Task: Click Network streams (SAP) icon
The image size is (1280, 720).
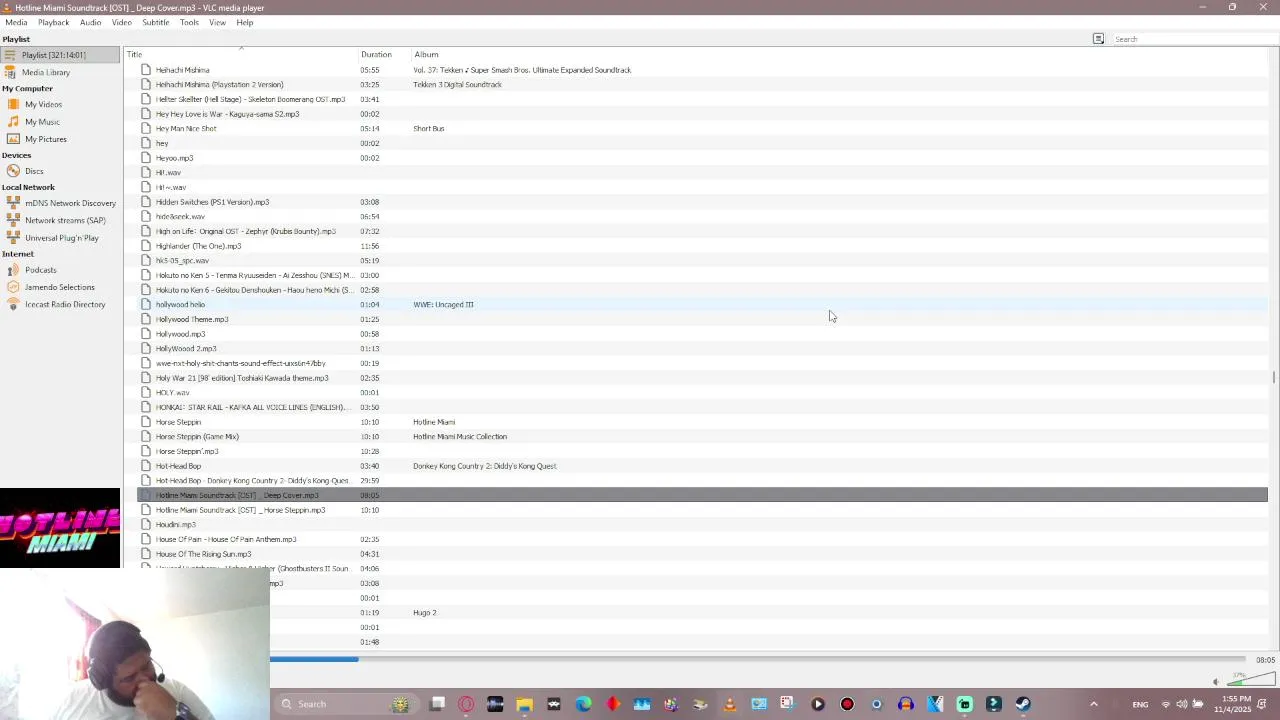Action: tap(13, 220)
